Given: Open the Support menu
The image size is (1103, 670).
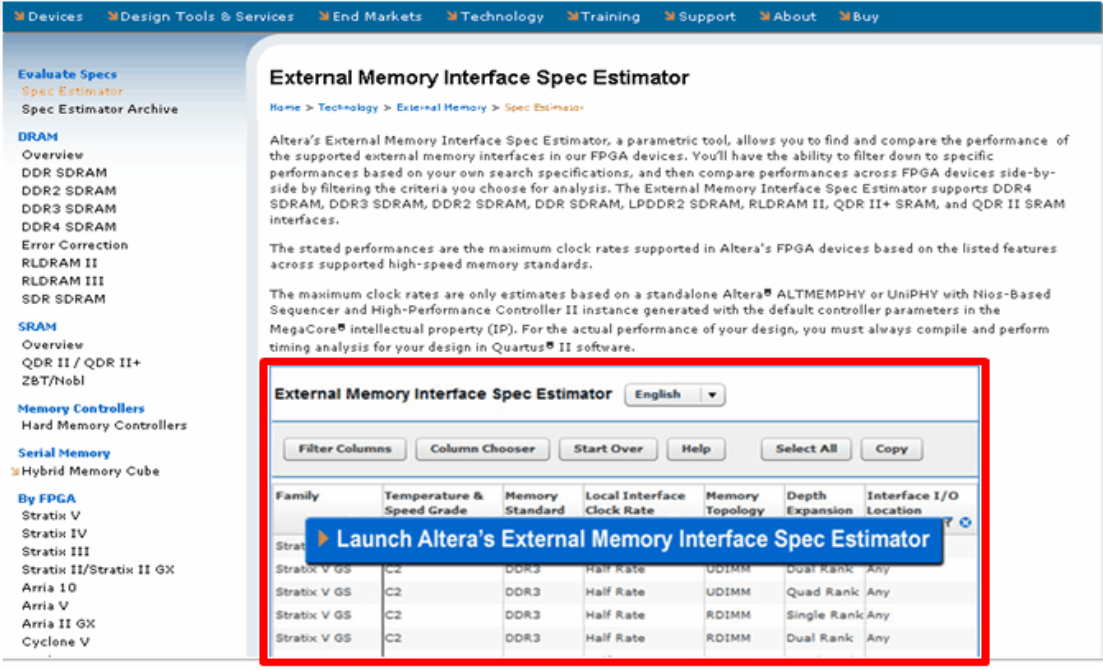Looking at the screenshot, I should [x=706, y=17].
